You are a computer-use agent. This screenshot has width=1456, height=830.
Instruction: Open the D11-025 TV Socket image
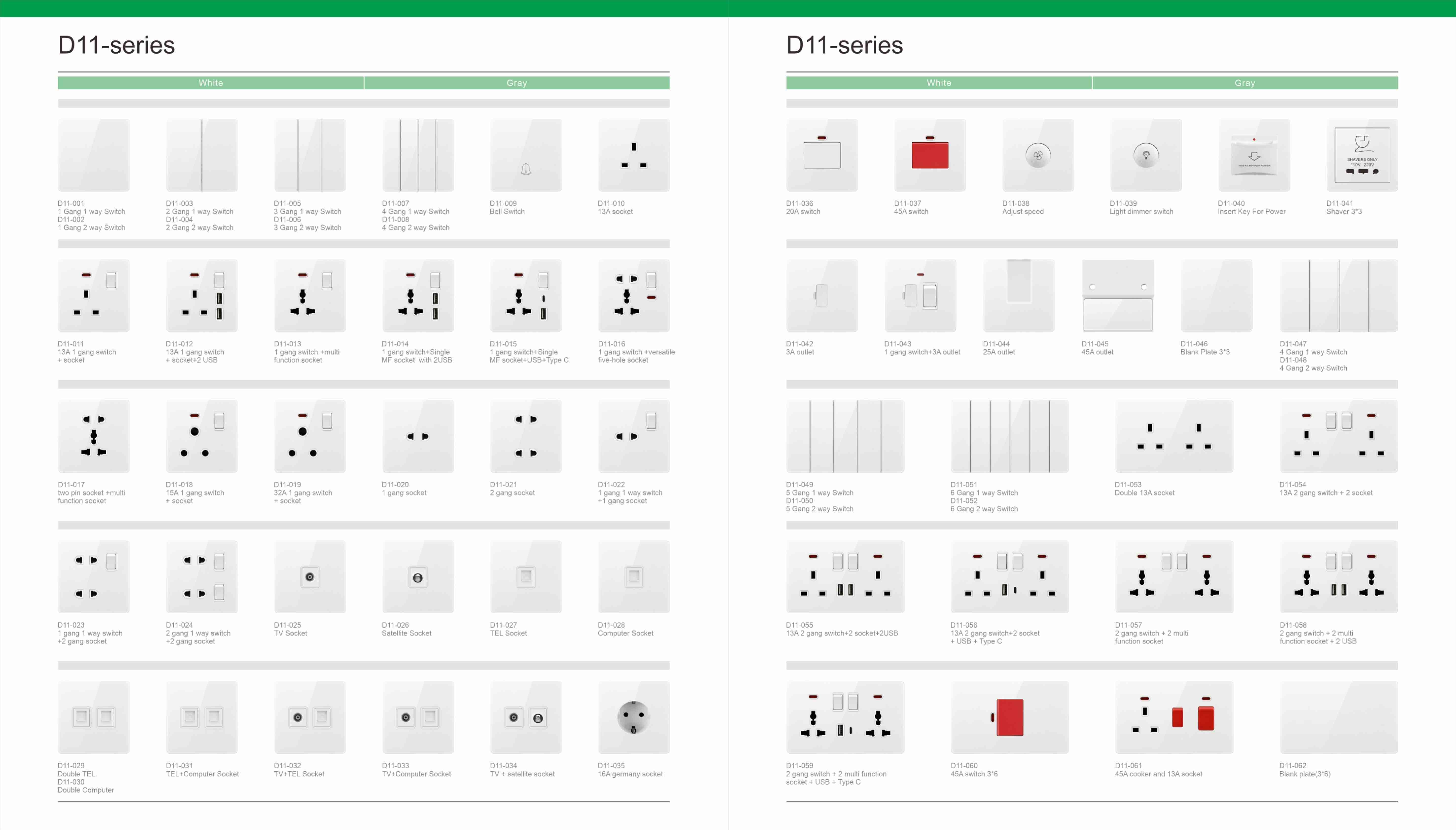click(310, 577)
